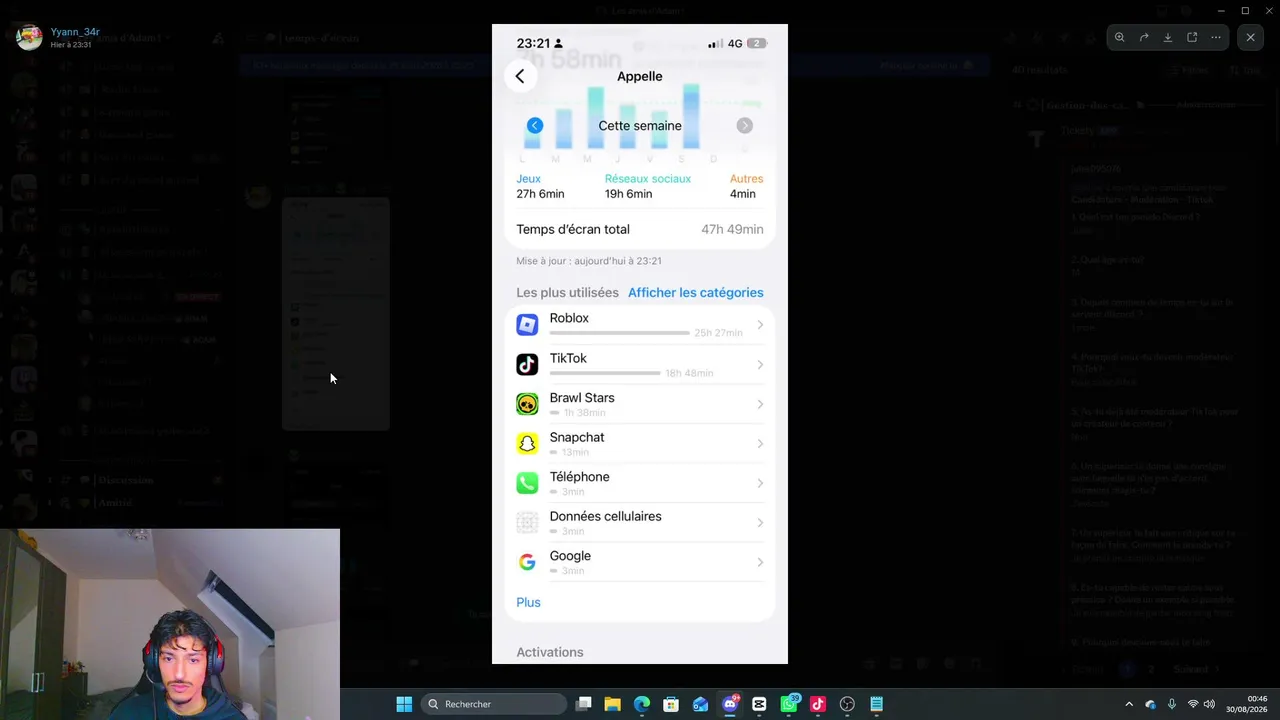
Task: Click the Google app icon
Action: pyautogui.click(x=527, y=562)
